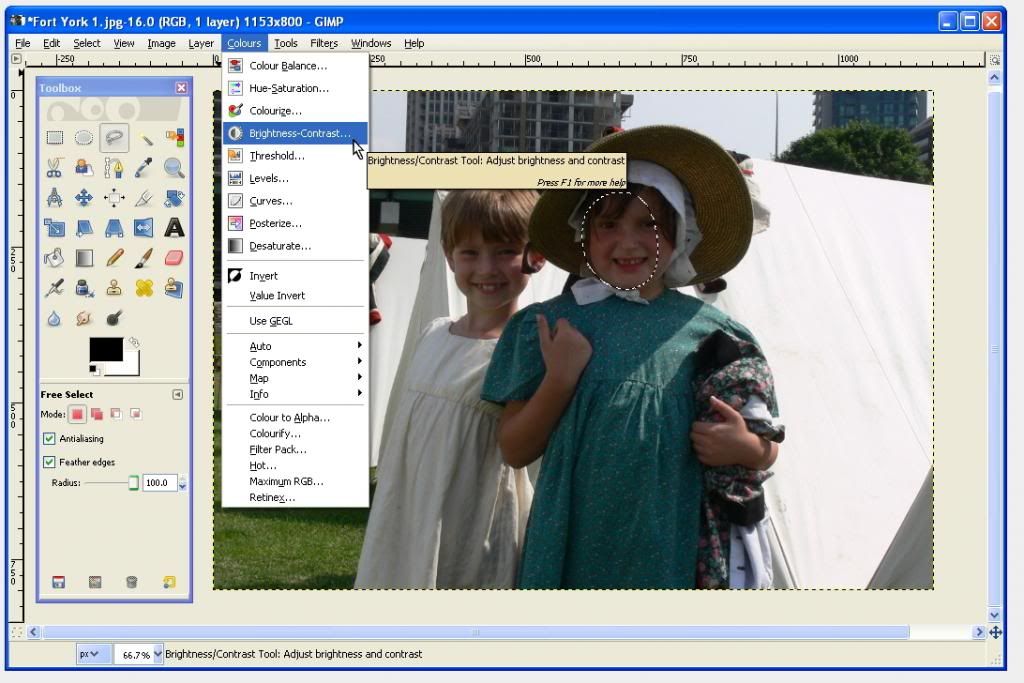
Task: Expand the Map submenu
Action: 296,378
